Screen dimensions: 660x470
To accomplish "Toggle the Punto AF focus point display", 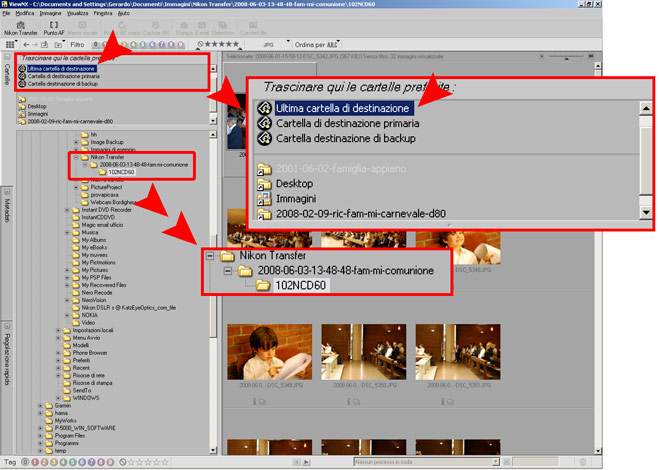I will click(x=54, y=29).
